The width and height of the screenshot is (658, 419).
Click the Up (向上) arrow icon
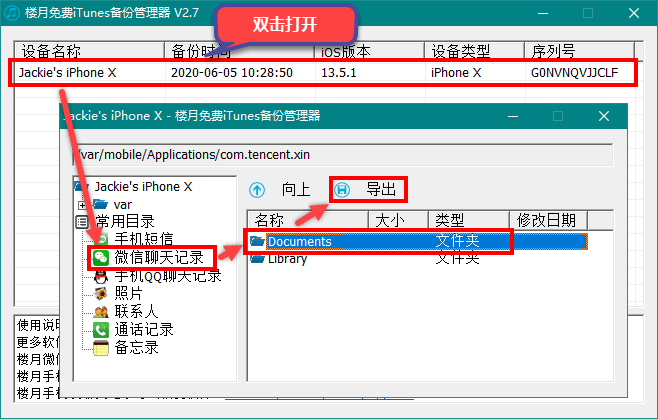tap(258, 189)
